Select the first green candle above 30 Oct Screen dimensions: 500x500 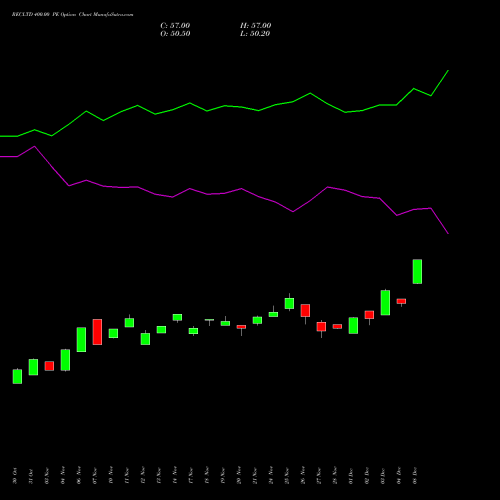click(x=17, y=376)
